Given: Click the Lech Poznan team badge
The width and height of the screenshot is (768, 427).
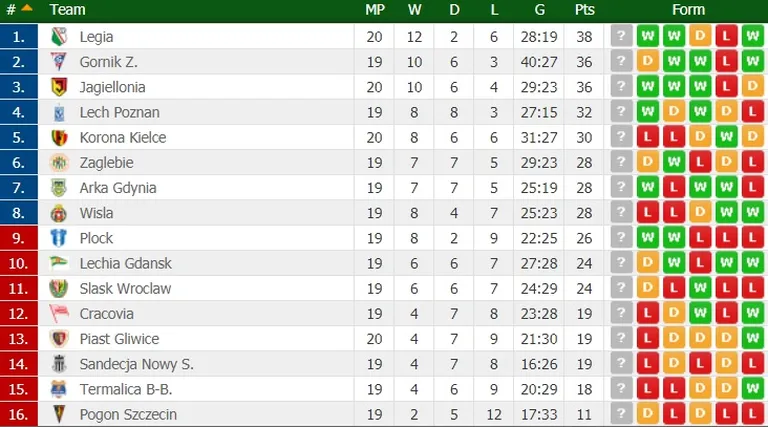Looking at the screenshot, I should pyautogui.click(x=59, y=113).
